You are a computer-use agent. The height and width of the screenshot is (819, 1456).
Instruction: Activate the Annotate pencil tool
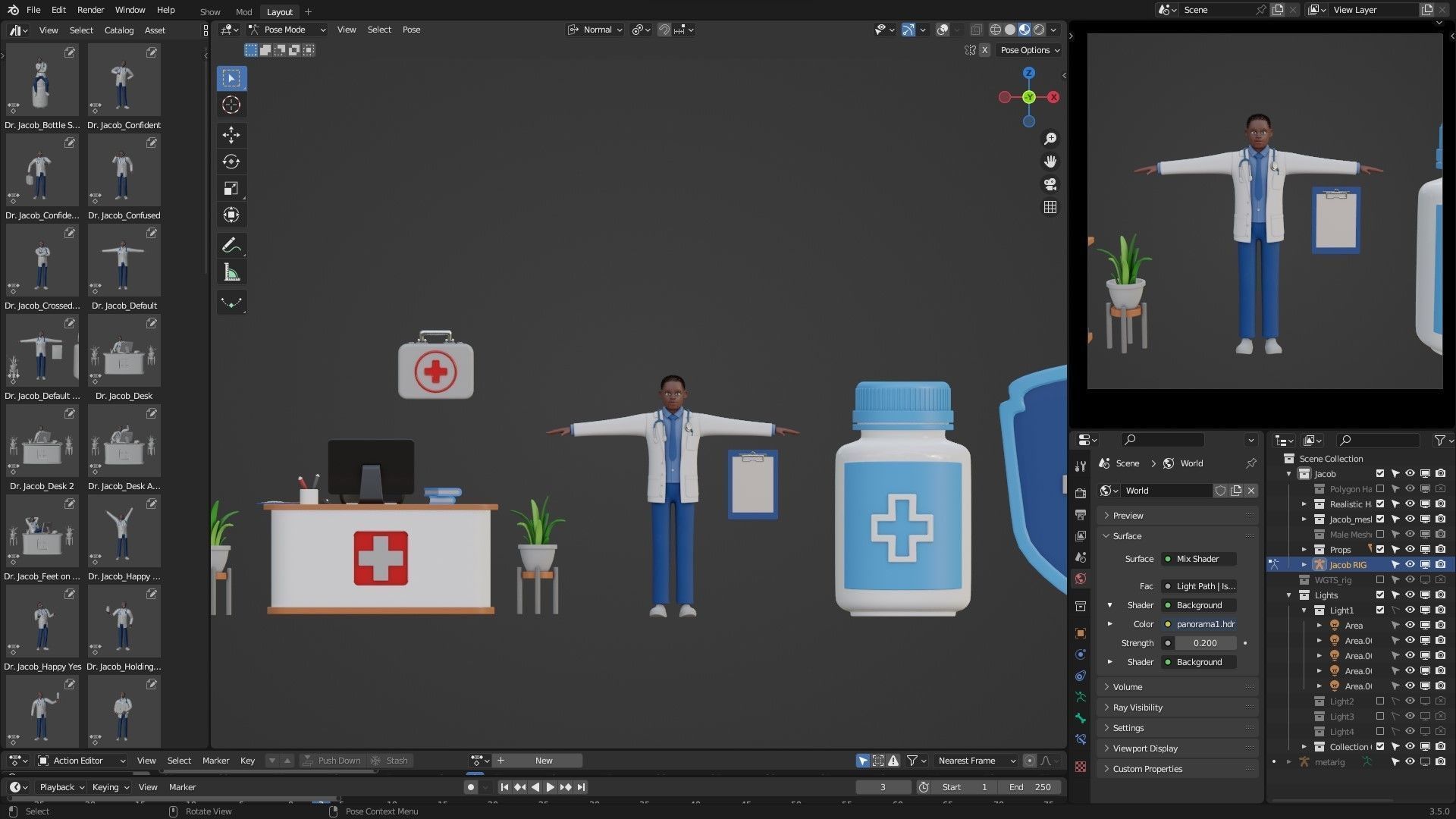[231, 245]
